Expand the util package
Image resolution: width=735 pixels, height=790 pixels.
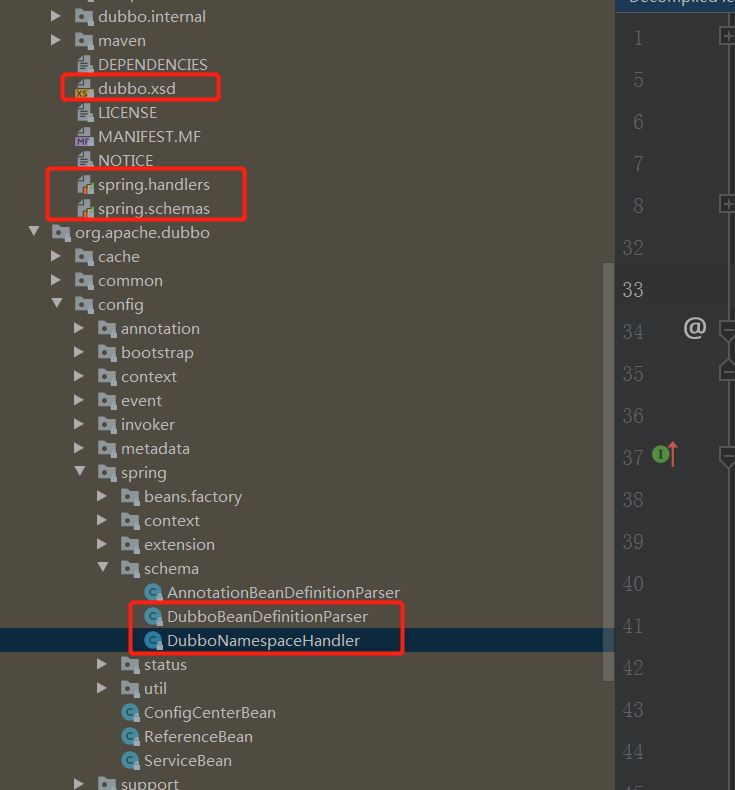pyautogui.click(x=102, y=688)
